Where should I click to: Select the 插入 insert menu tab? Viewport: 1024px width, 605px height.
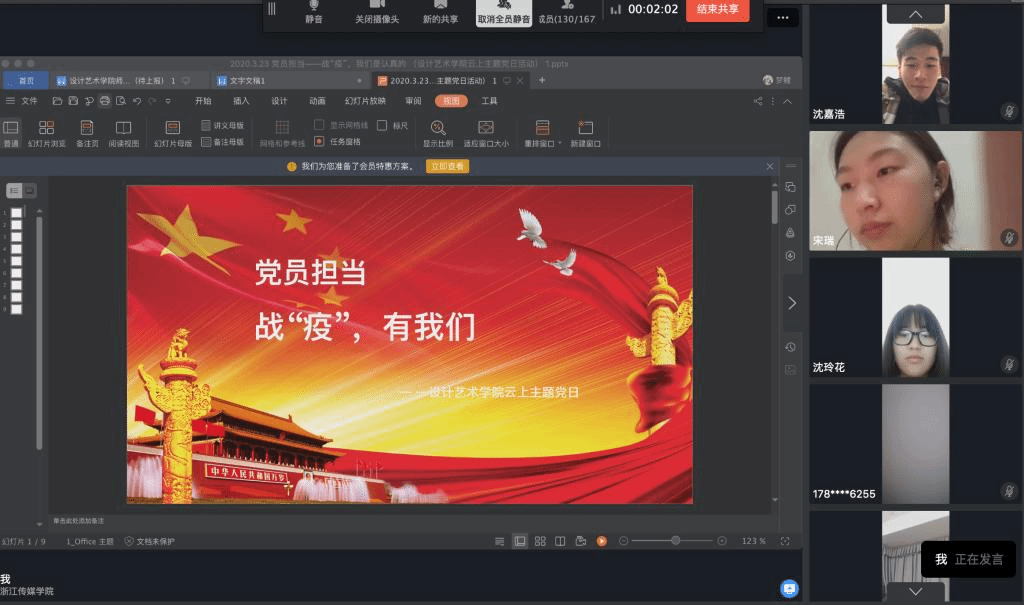(241, 101)
